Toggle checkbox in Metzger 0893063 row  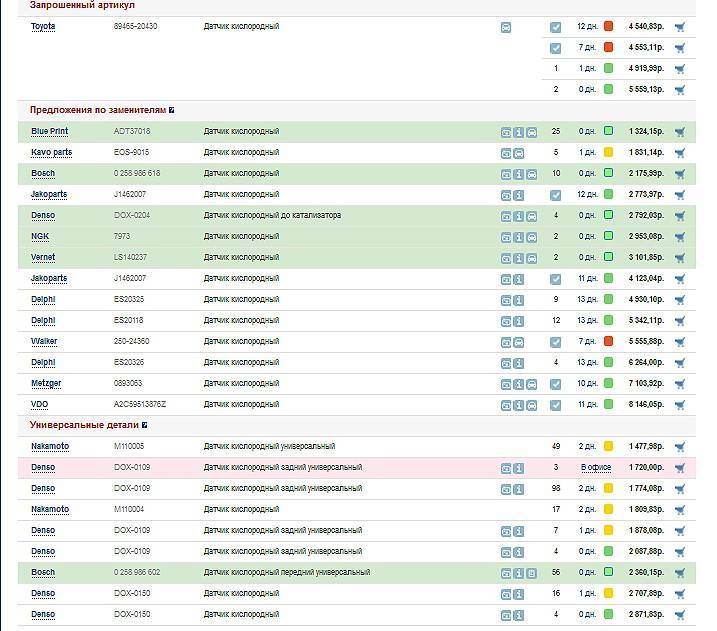click(x=556, y=384)
